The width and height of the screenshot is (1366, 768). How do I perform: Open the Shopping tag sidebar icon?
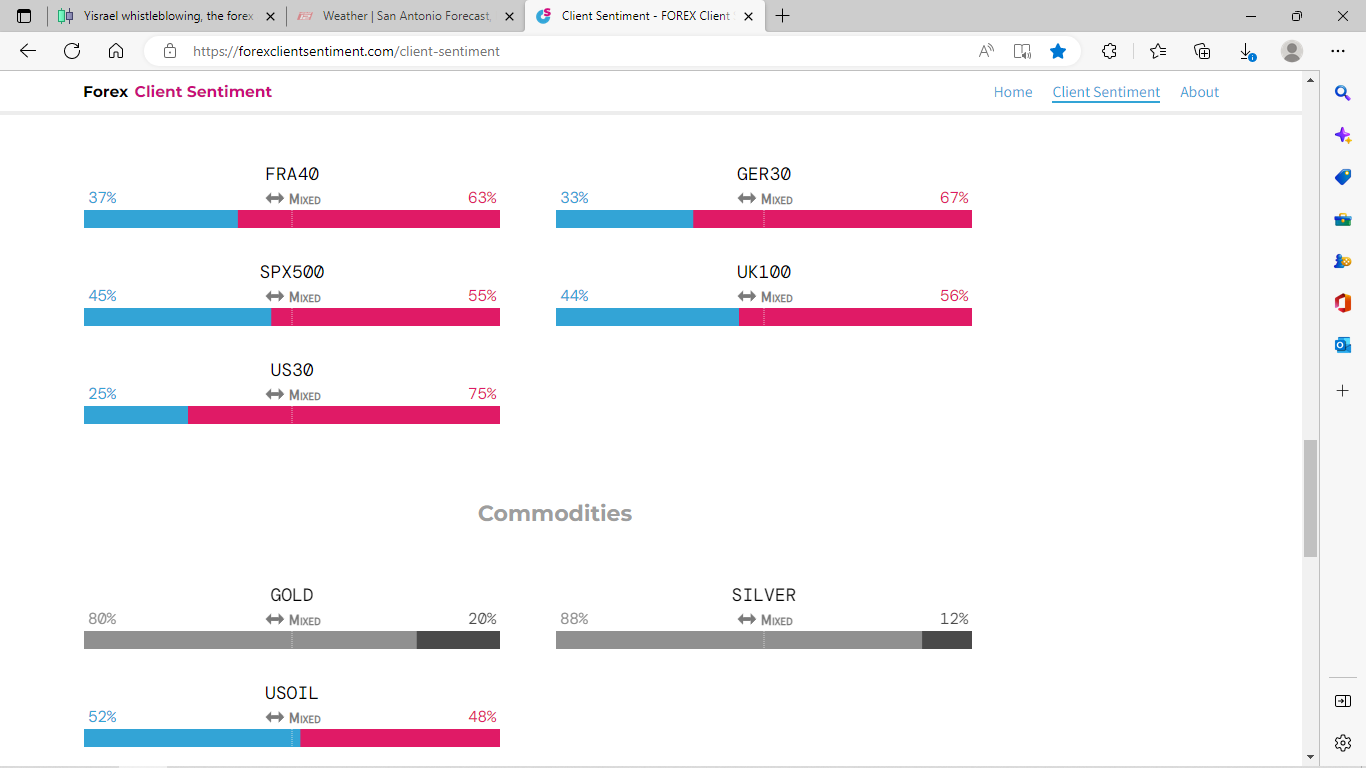(1343, 177)
